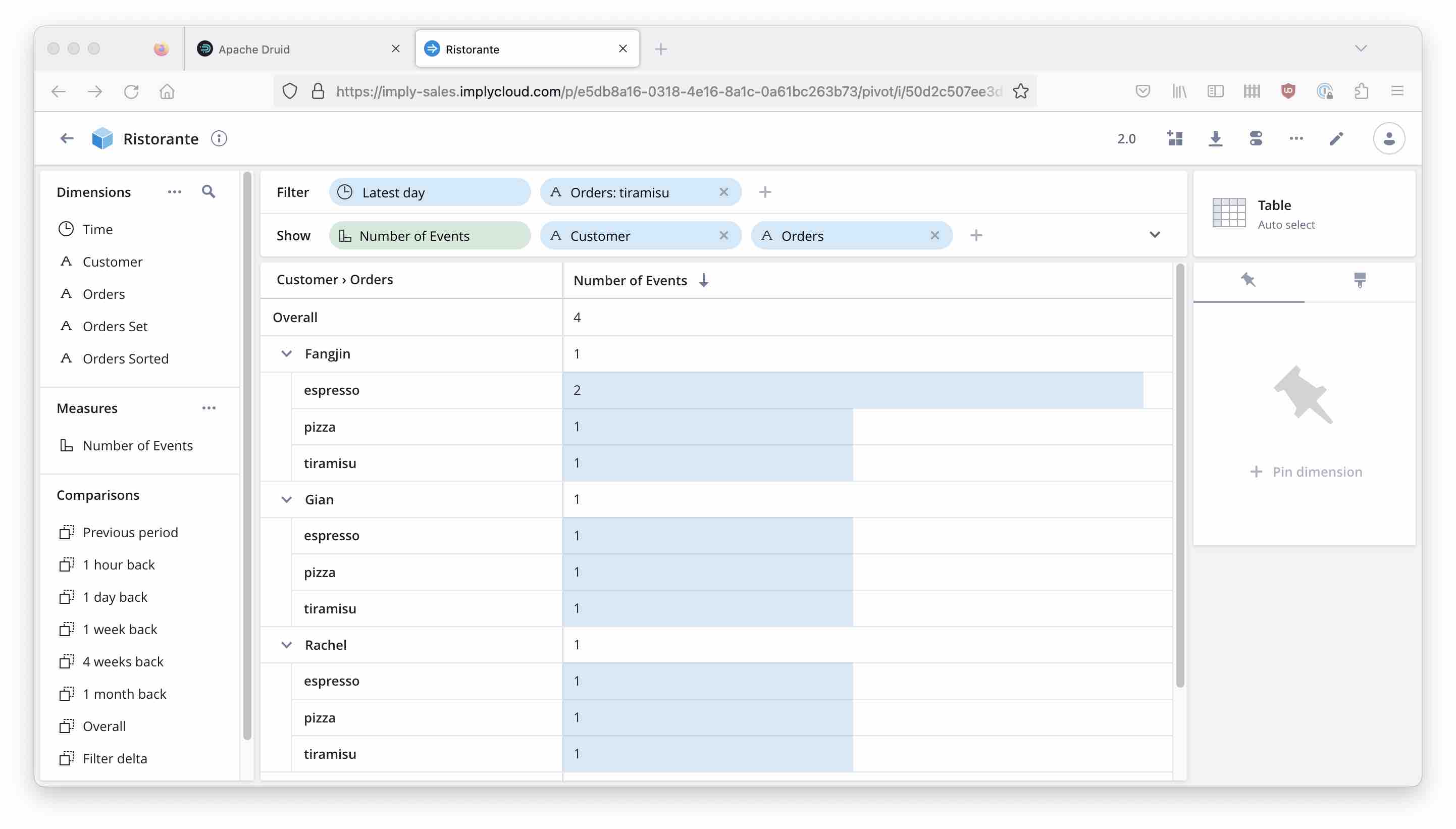Collapse the Gian row
1456x829 pixels.
[x=286, y=499]
